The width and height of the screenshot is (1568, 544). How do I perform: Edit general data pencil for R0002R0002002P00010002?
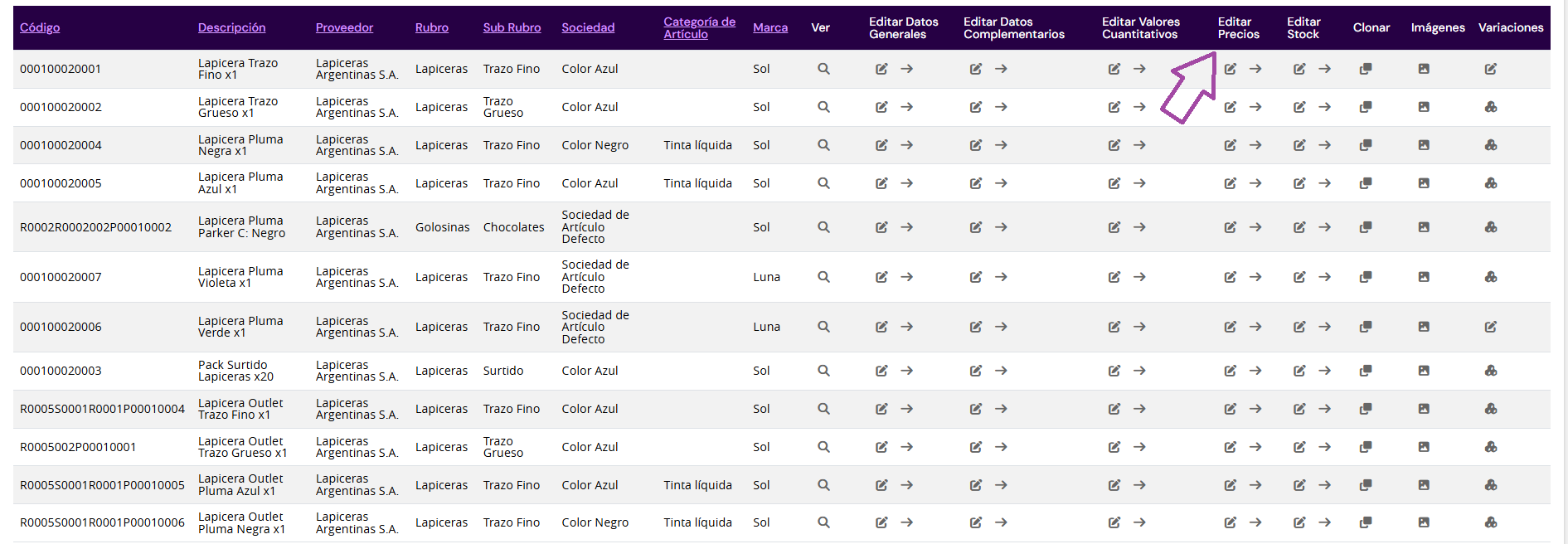pos(881,227)
